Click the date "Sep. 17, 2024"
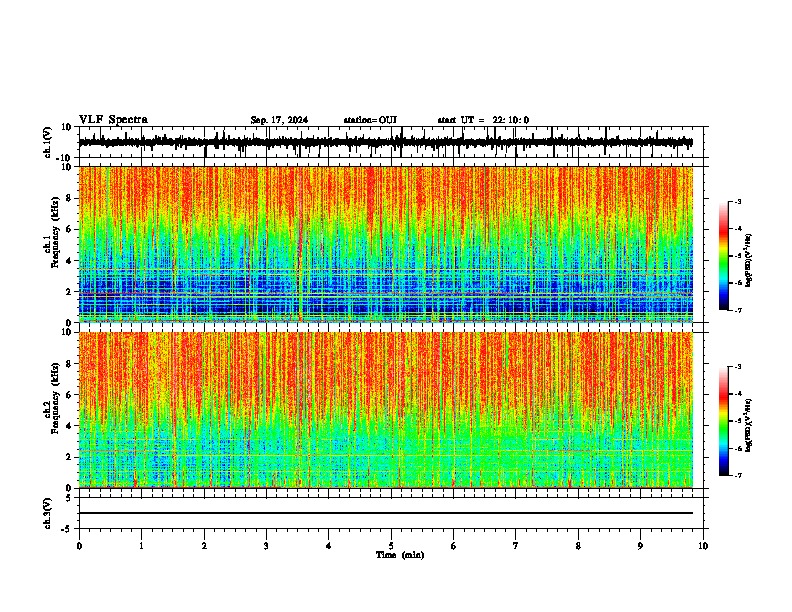 pyautogui.click(x=279, y=120)
